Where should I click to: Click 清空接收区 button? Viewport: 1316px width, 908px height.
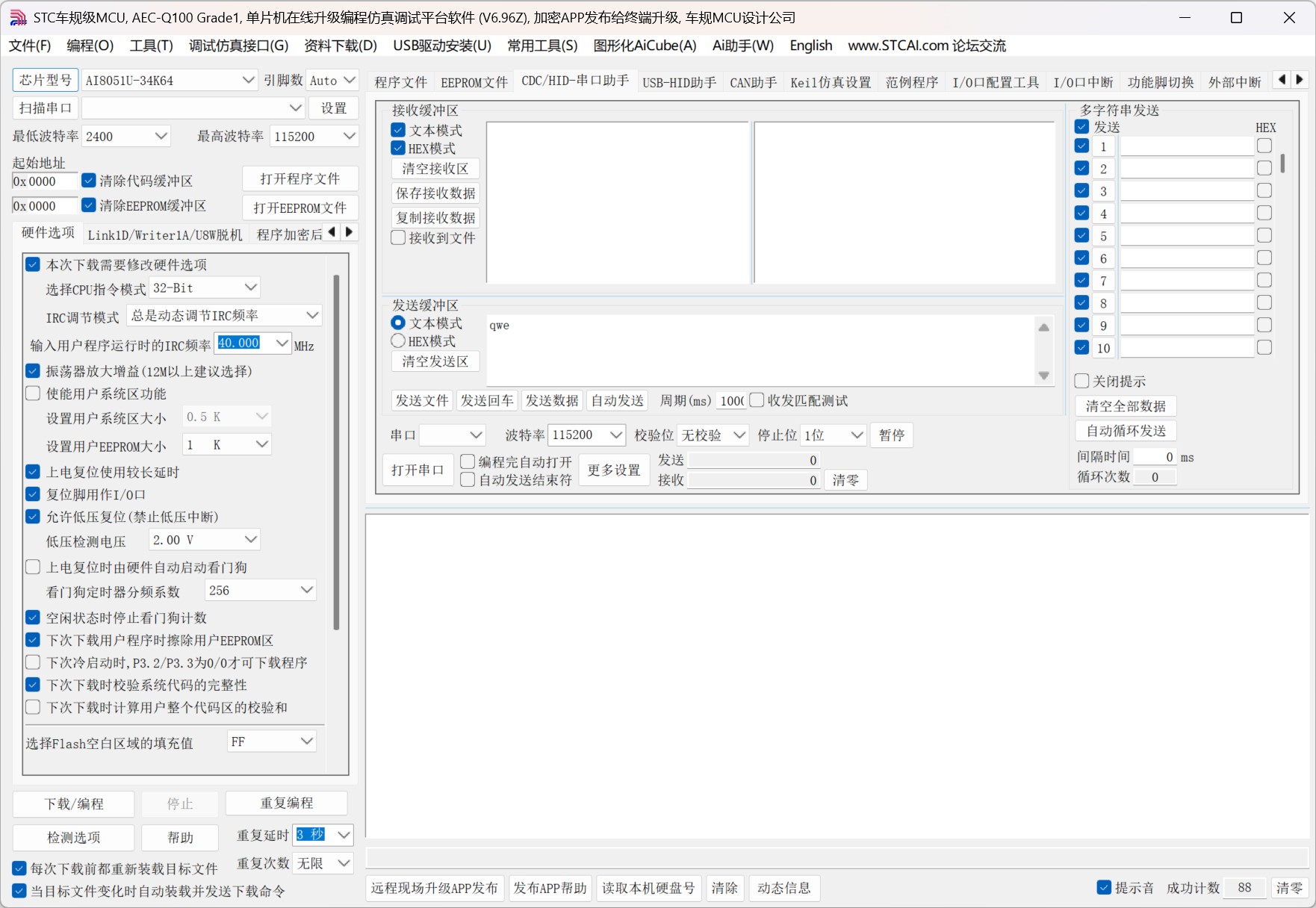[435, 169]
